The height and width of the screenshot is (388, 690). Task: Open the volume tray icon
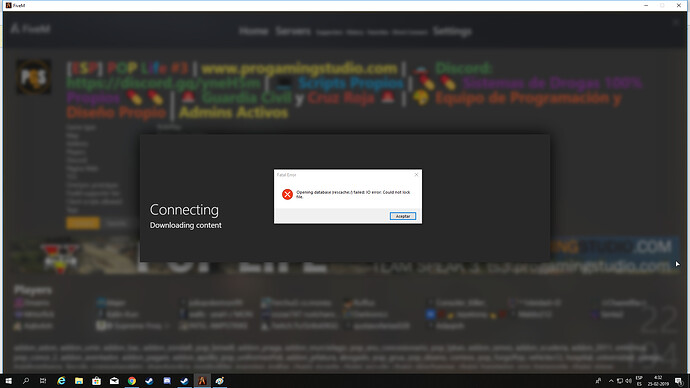[628, 381]
